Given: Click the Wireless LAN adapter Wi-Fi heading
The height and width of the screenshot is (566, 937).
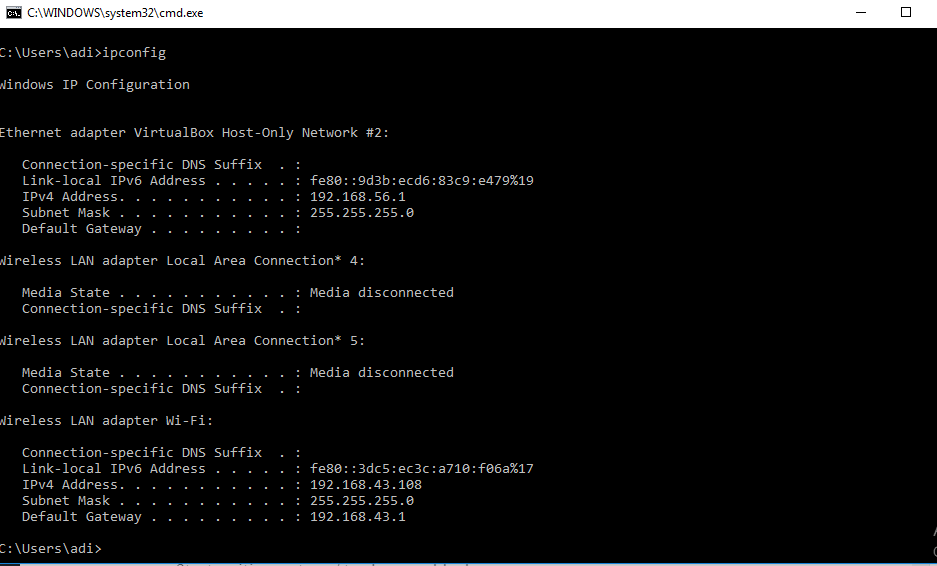Looking at the screenshot, I should (x=106, y=421).
